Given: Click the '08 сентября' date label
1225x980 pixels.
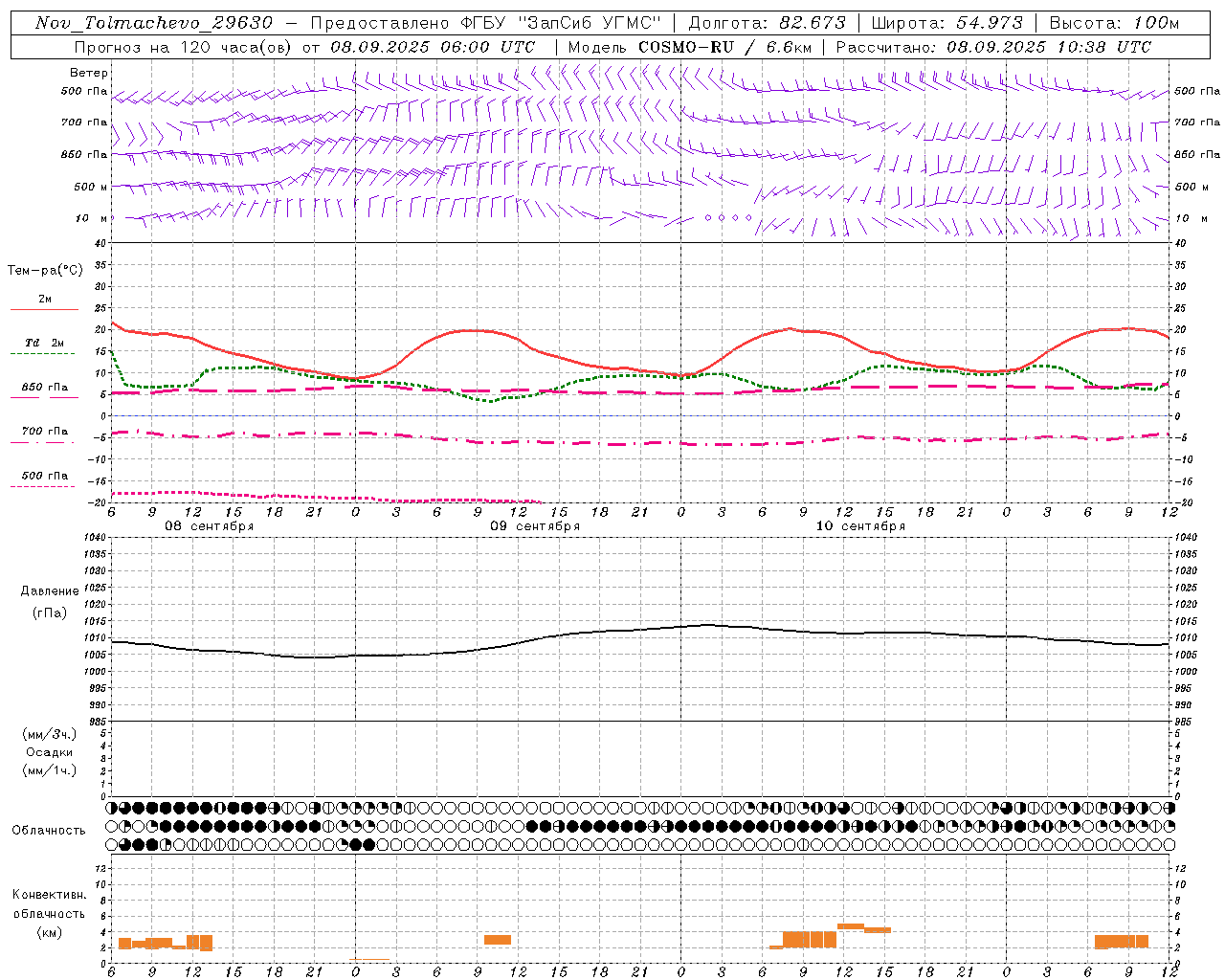Looking at the screenshot, I should pyautogui.click(x=210, y=526).
